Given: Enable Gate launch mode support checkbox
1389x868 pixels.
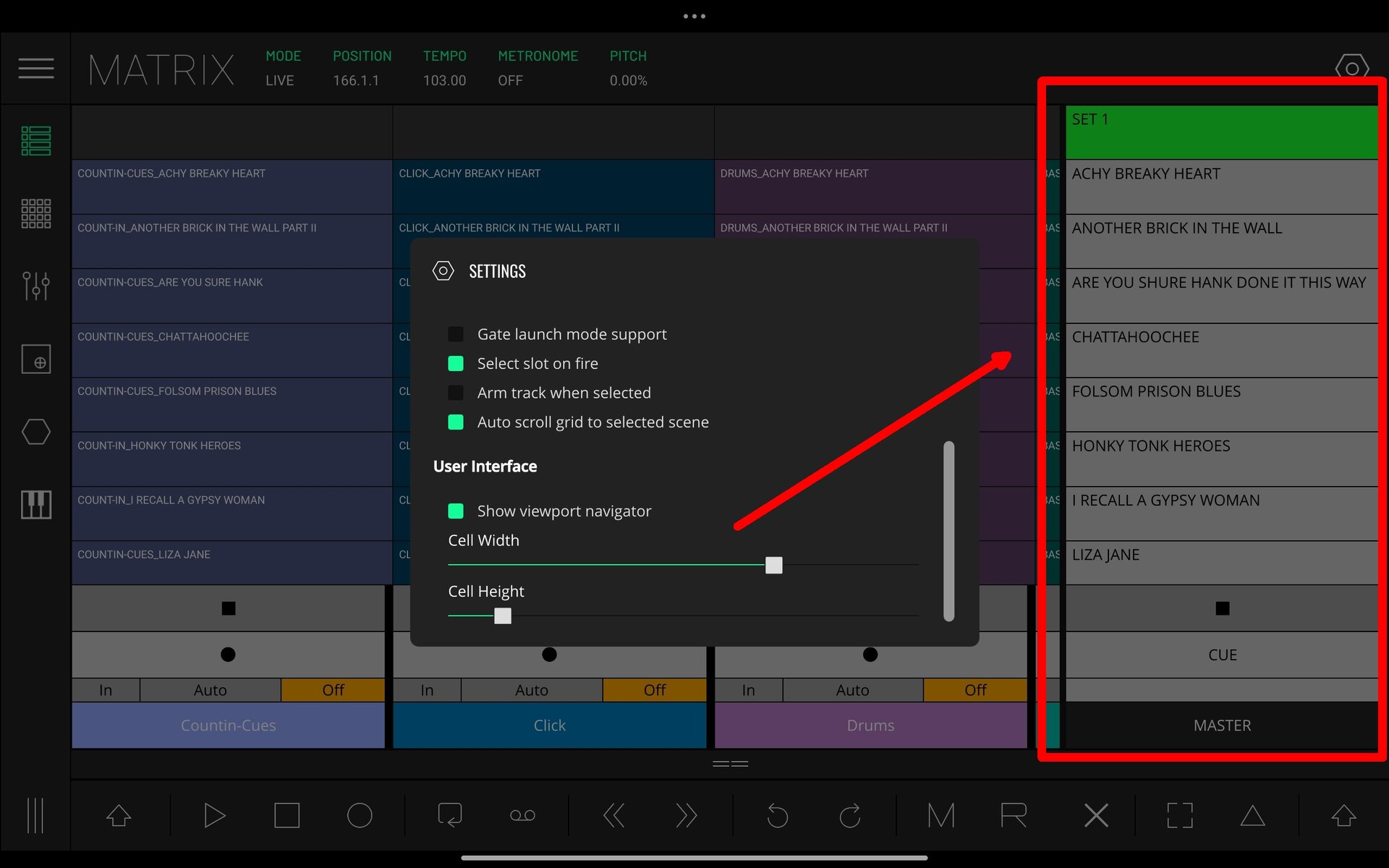Looking at the screenshot, I should pyautogui.click(x=456, y=334).
